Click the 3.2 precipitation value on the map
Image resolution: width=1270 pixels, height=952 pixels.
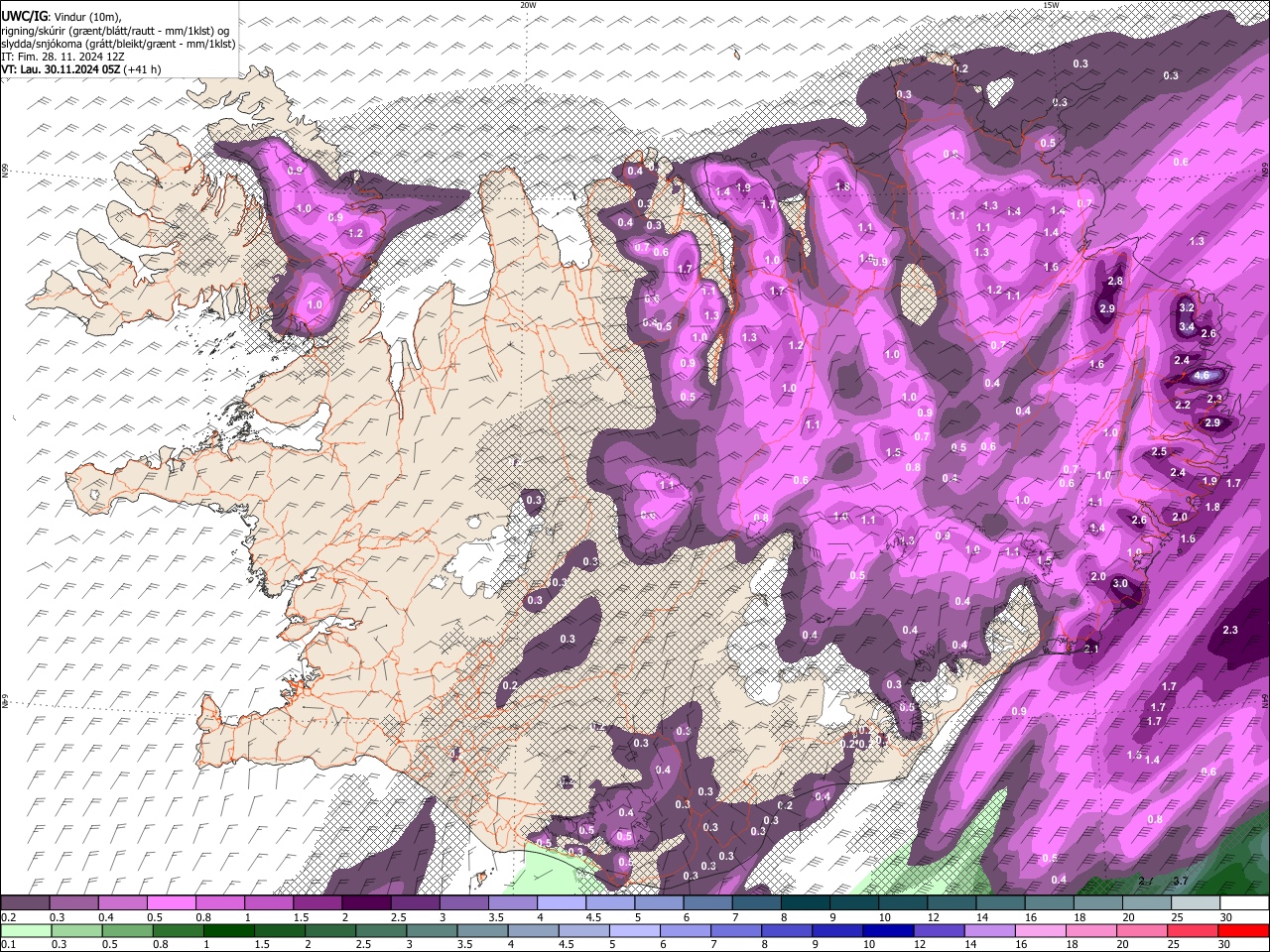pyautogui.click(x=1187, y=308)
